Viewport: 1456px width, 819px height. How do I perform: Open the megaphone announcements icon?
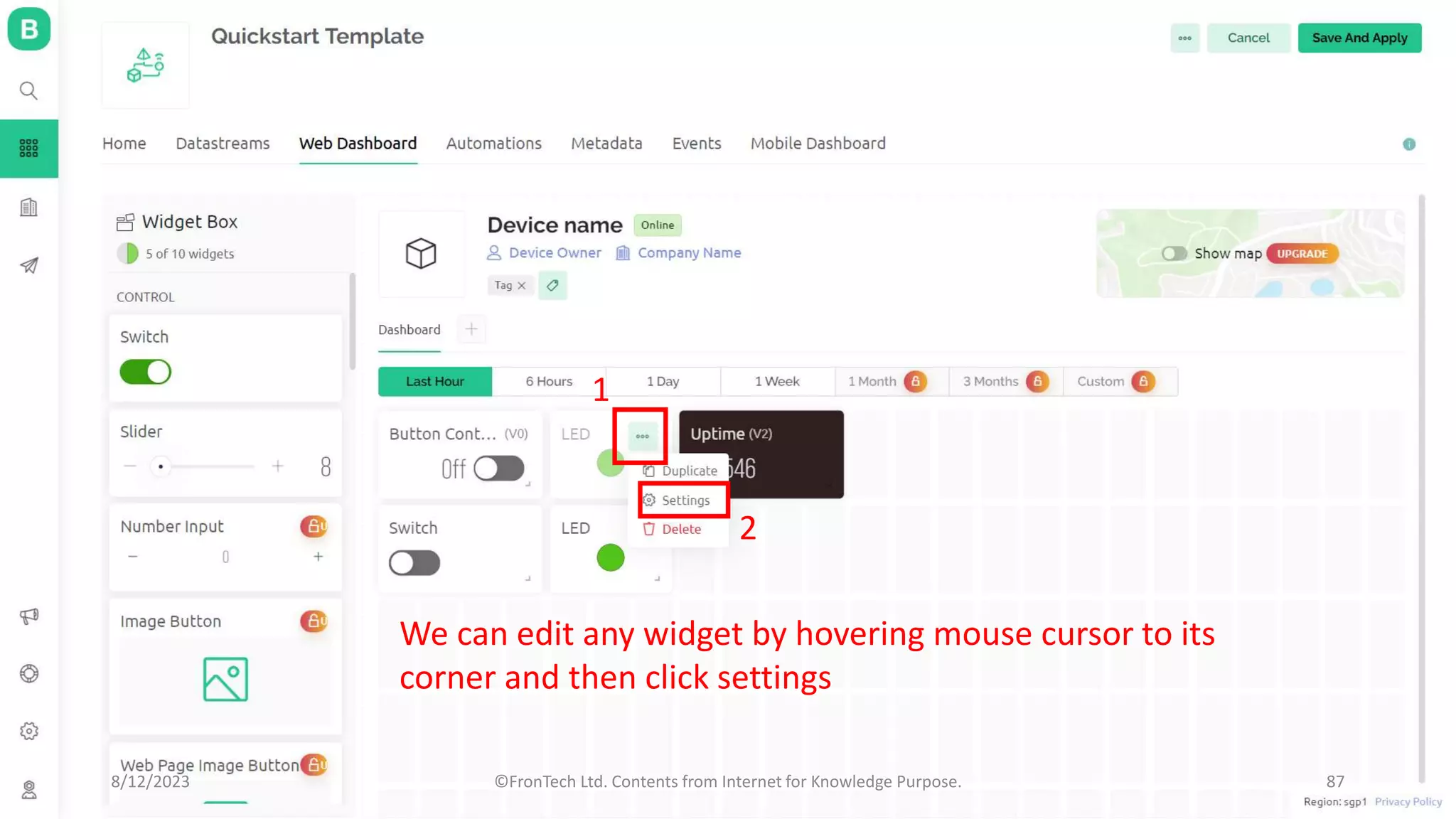[x=28, y=616]
